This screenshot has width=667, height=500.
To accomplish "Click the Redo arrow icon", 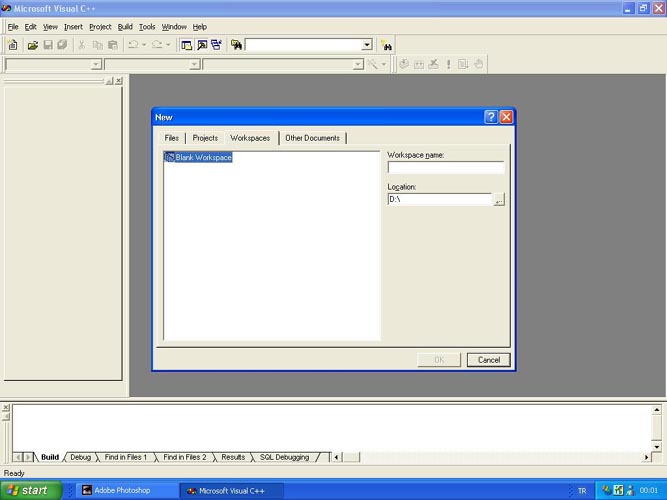I will coord(157,44).
